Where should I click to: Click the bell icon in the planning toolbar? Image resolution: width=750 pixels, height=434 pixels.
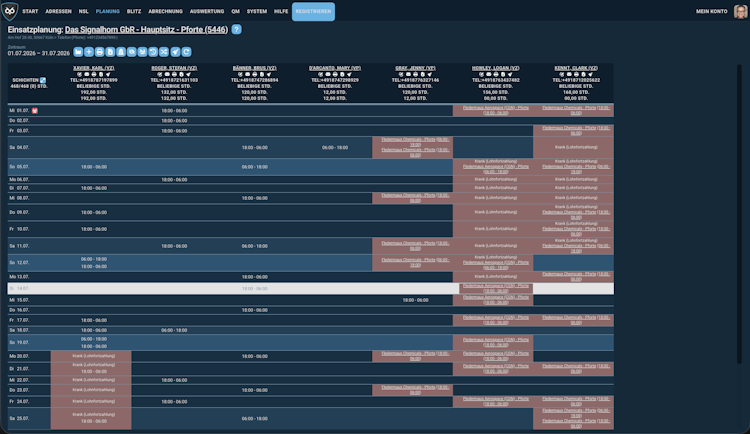[x=121, y=52]
